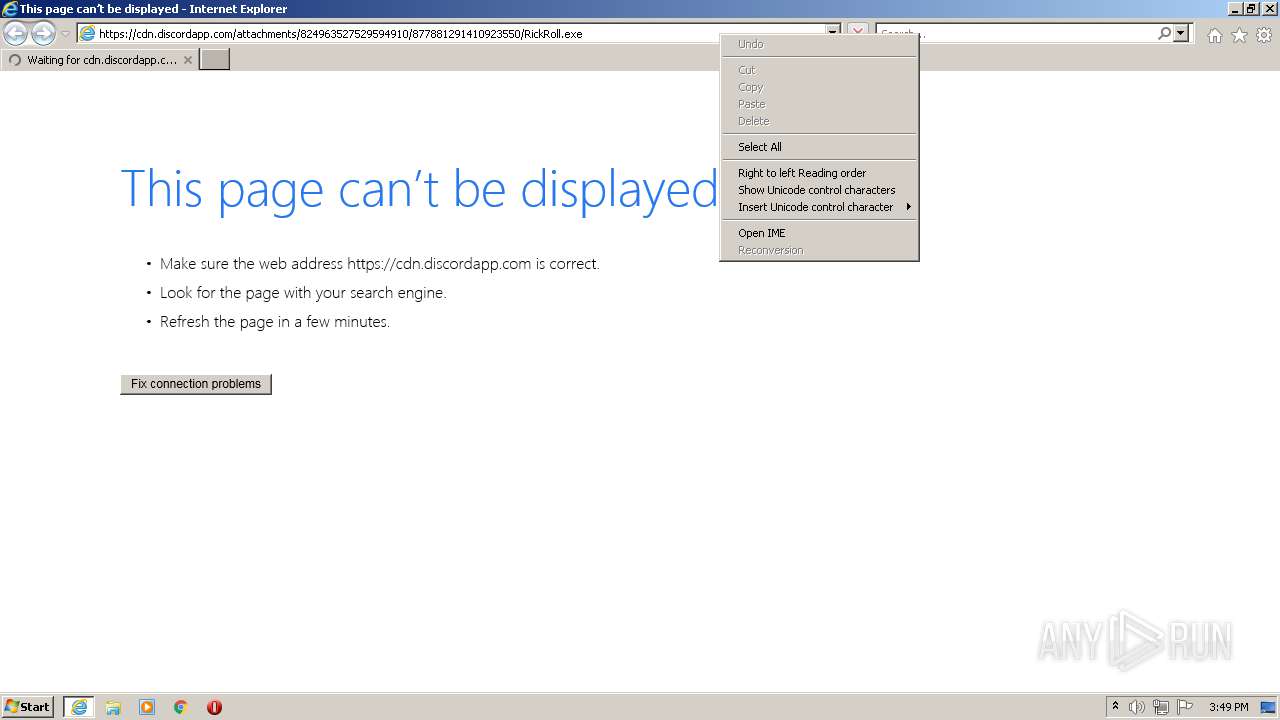Go forward with the Forward arrow button
Screen dimensions: 1280x720
pos(43,34)
